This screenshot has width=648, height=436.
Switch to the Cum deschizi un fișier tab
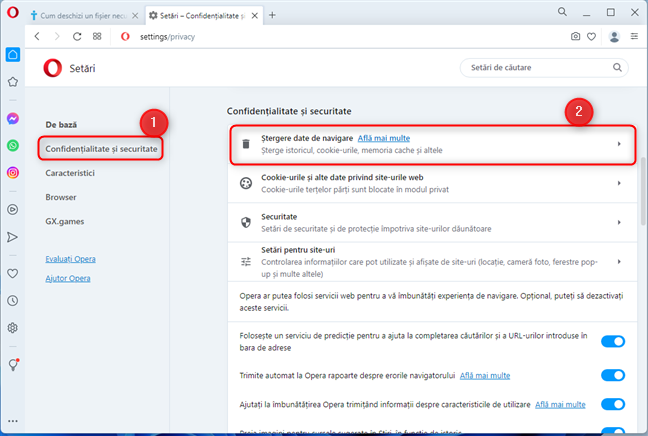point(84,16)
